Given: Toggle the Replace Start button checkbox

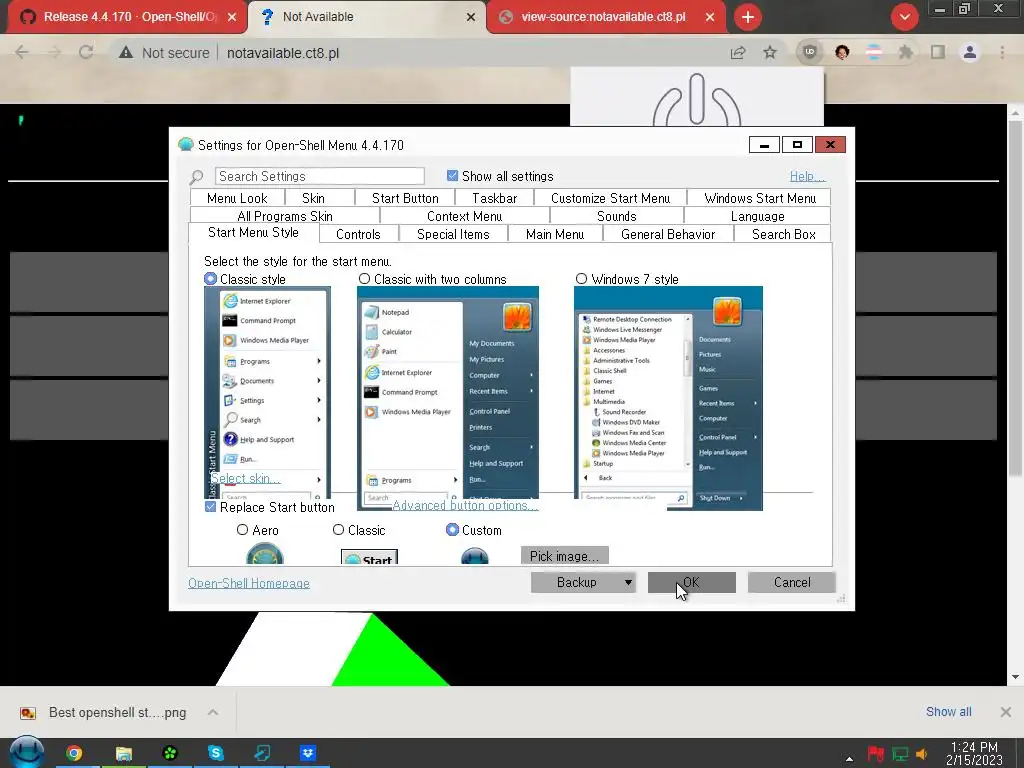Looking at the screenshot, I should tap(210, 507).
